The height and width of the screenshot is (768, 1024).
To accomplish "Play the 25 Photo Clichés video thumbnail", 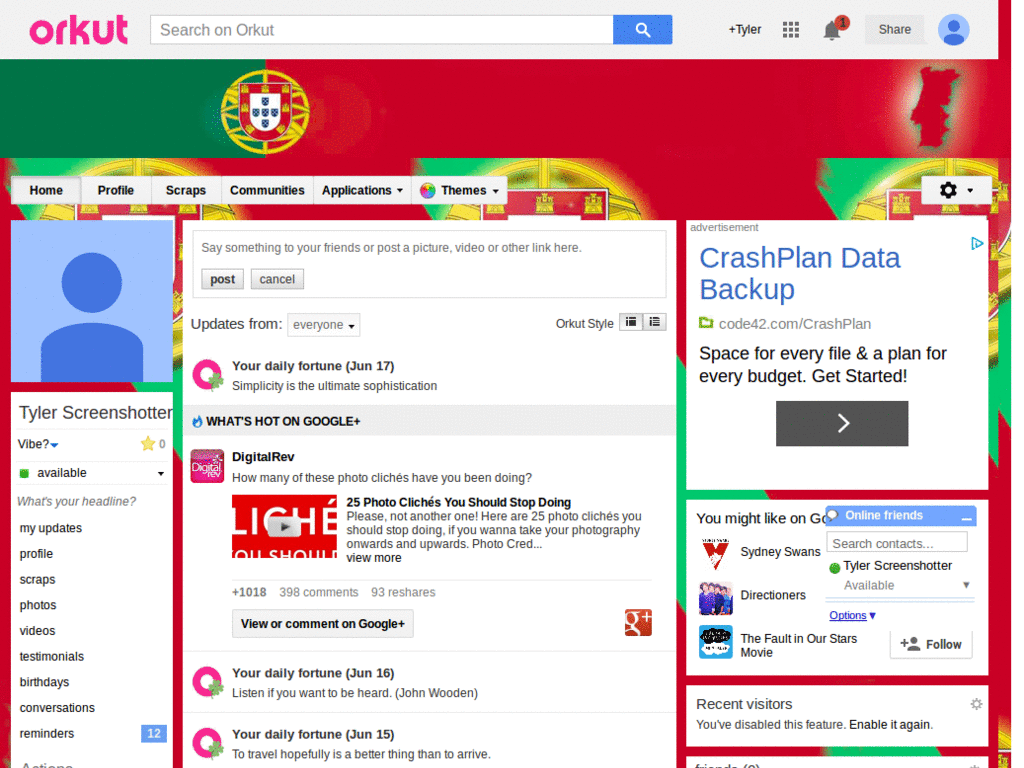I will coord(284,526).
